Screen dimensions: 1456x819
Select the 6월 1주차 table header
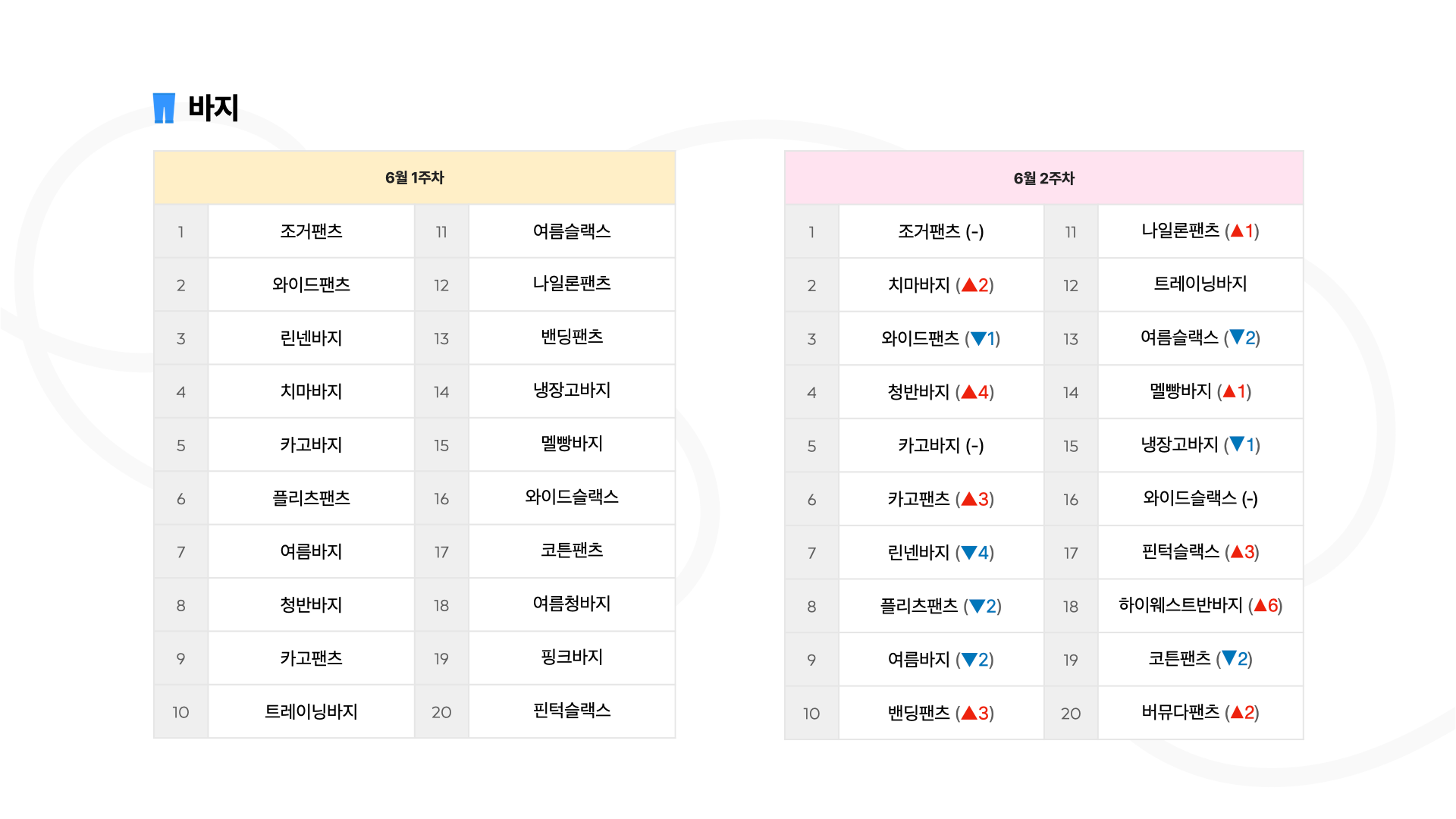[414, 177]
